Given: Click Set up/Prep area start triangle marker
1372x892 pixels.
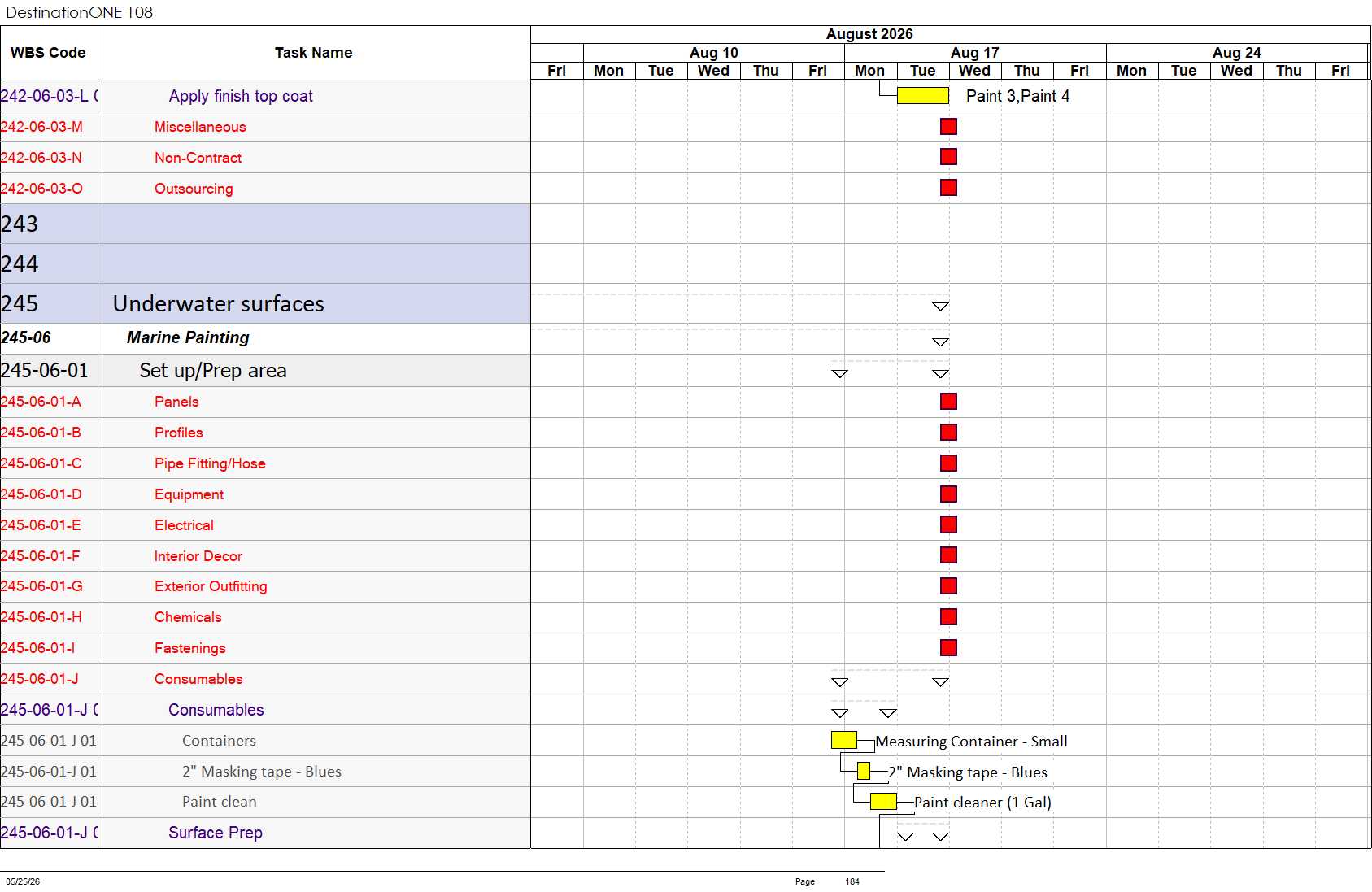Looking at the screenshot, I should coord(840,374).
